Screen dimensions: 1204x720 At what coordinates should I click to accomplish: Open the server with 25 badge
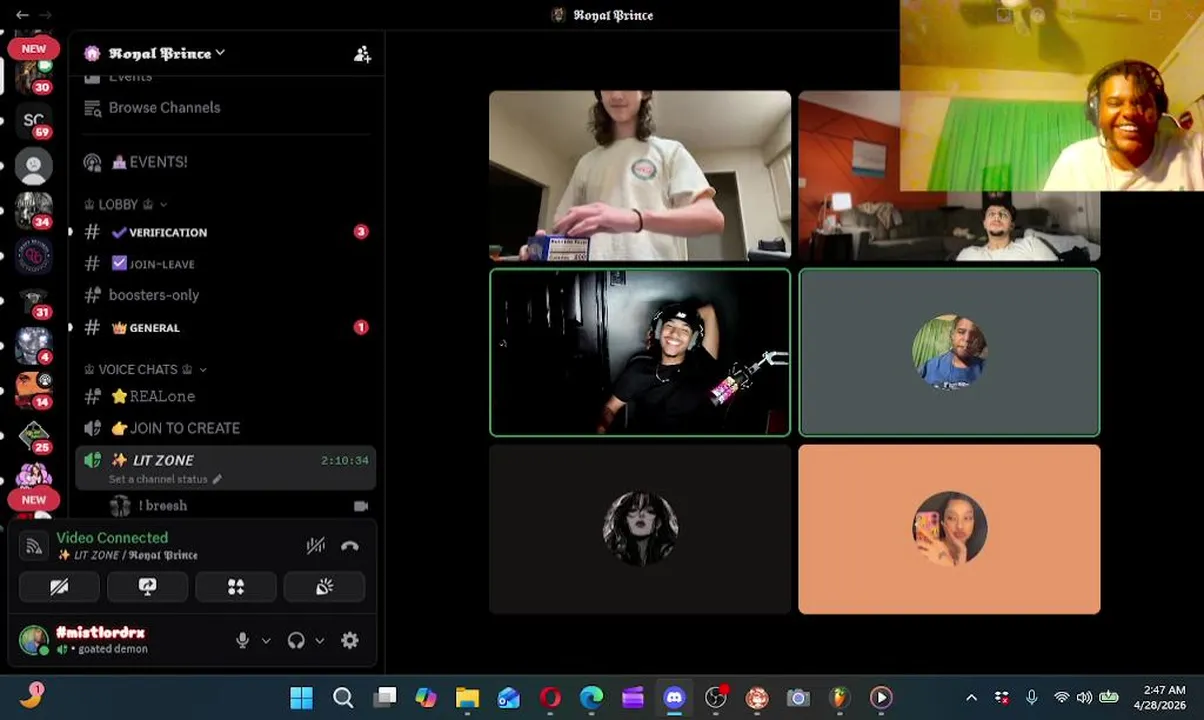click(x=34, y=436)
